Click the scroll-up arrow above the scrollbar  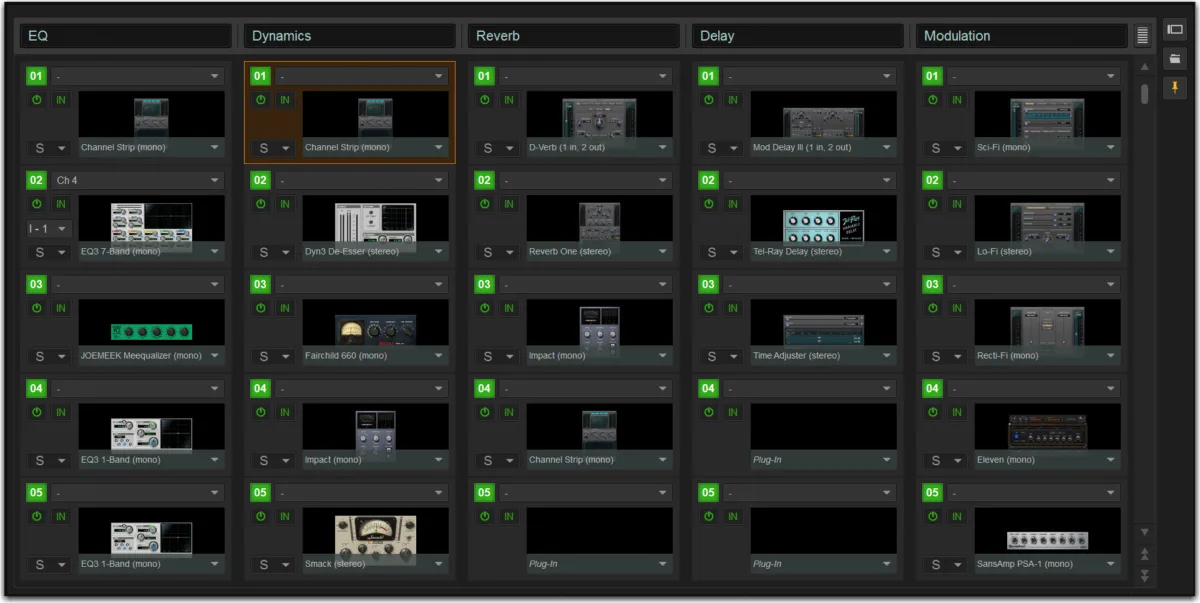(x=1144, y=67)
